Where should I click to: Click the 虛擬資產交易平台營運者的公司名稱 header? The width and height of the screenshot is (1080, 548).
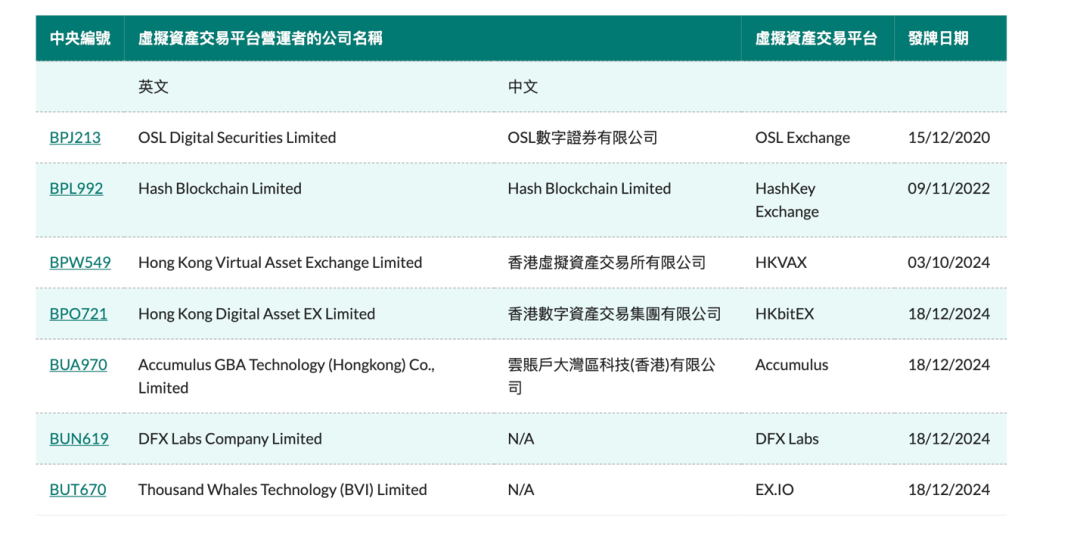tap(260, 39)
